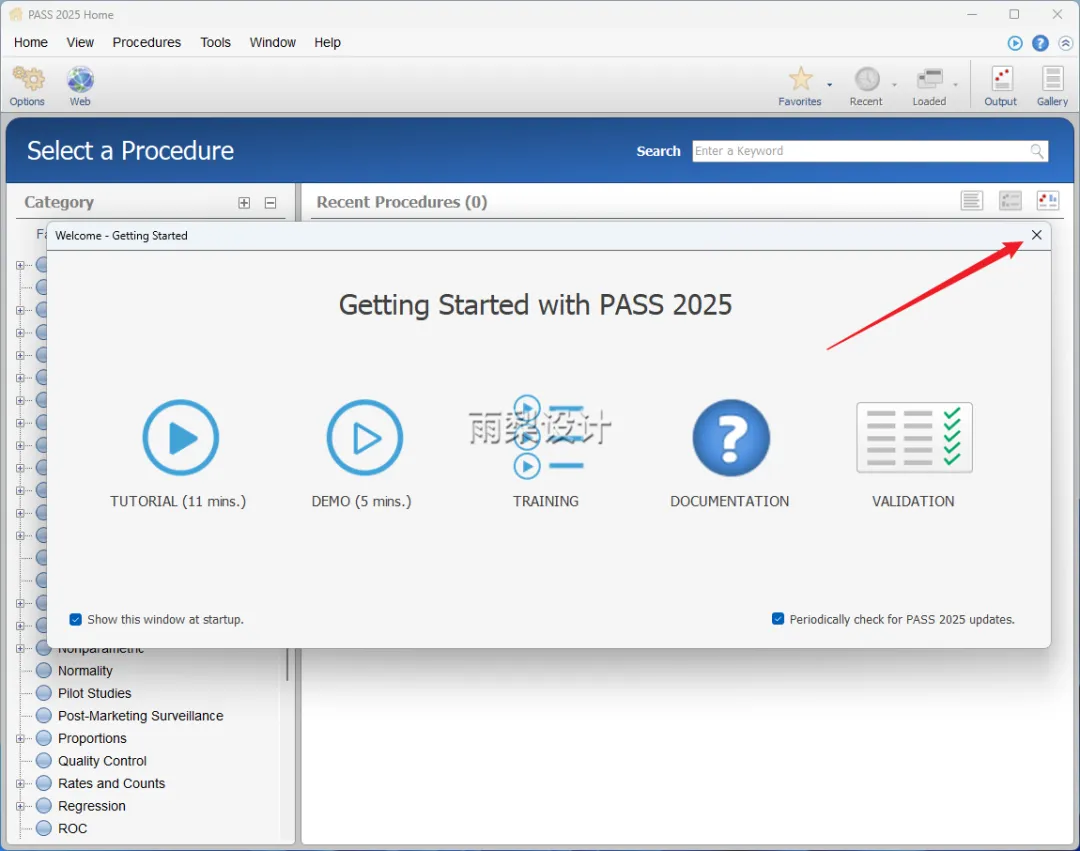Open the DOCUMENTATION question mark icon
The width and height of the screenshot is (1080, 851).
[x=731, y=437]
